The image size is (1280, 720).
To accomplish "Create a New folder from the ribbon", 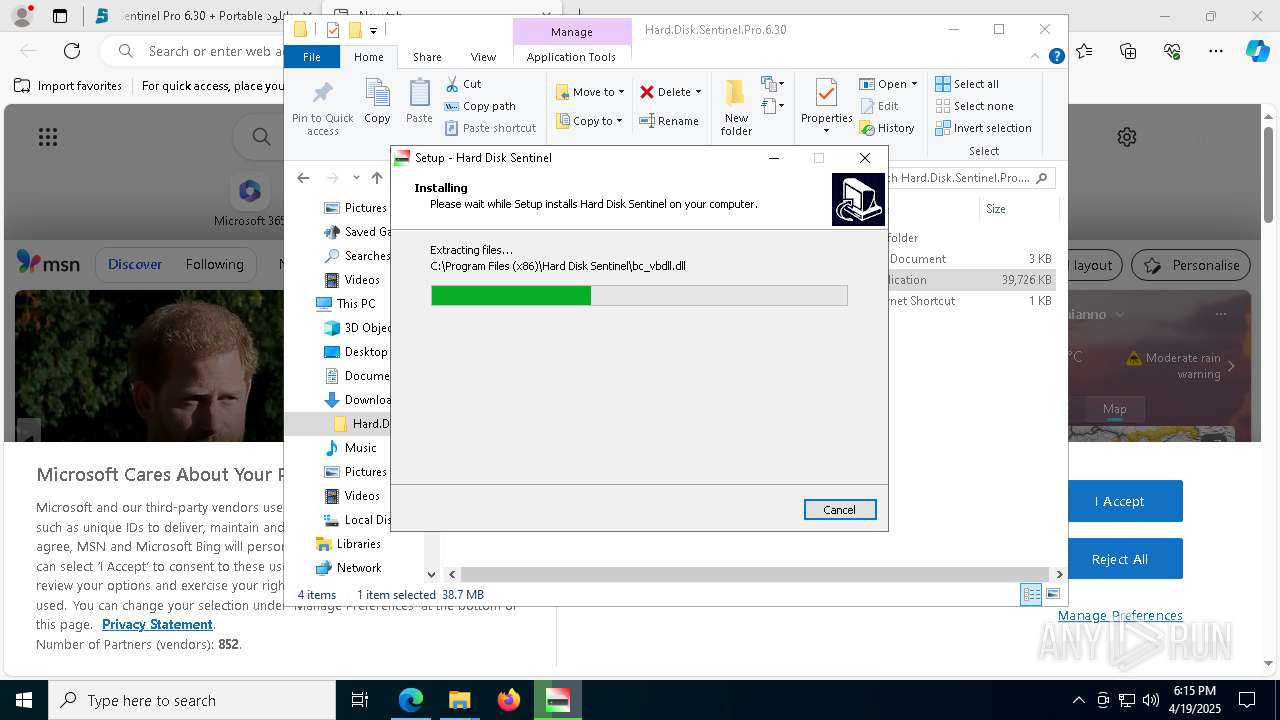I will tap(736, 108).
